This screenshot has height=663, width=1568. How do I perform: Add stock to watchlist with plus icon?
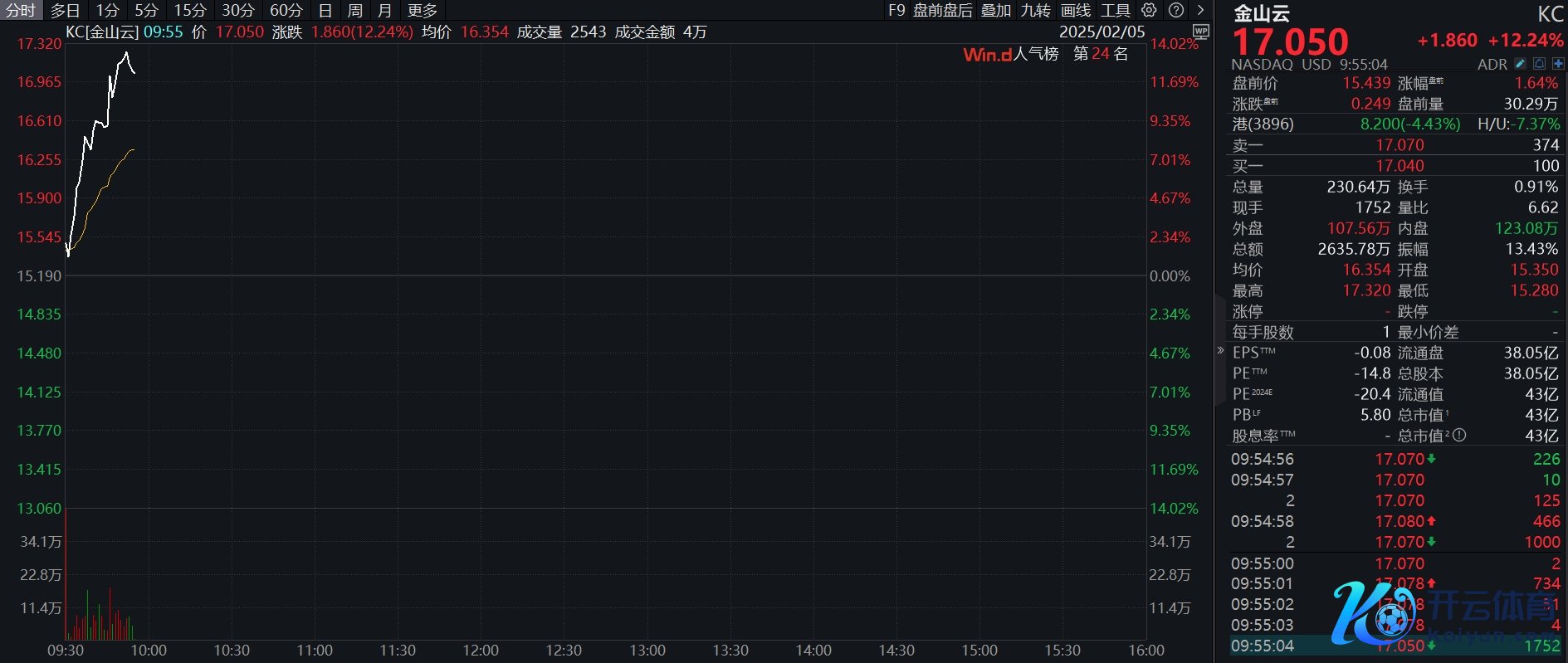click(x=1558, y=64)
